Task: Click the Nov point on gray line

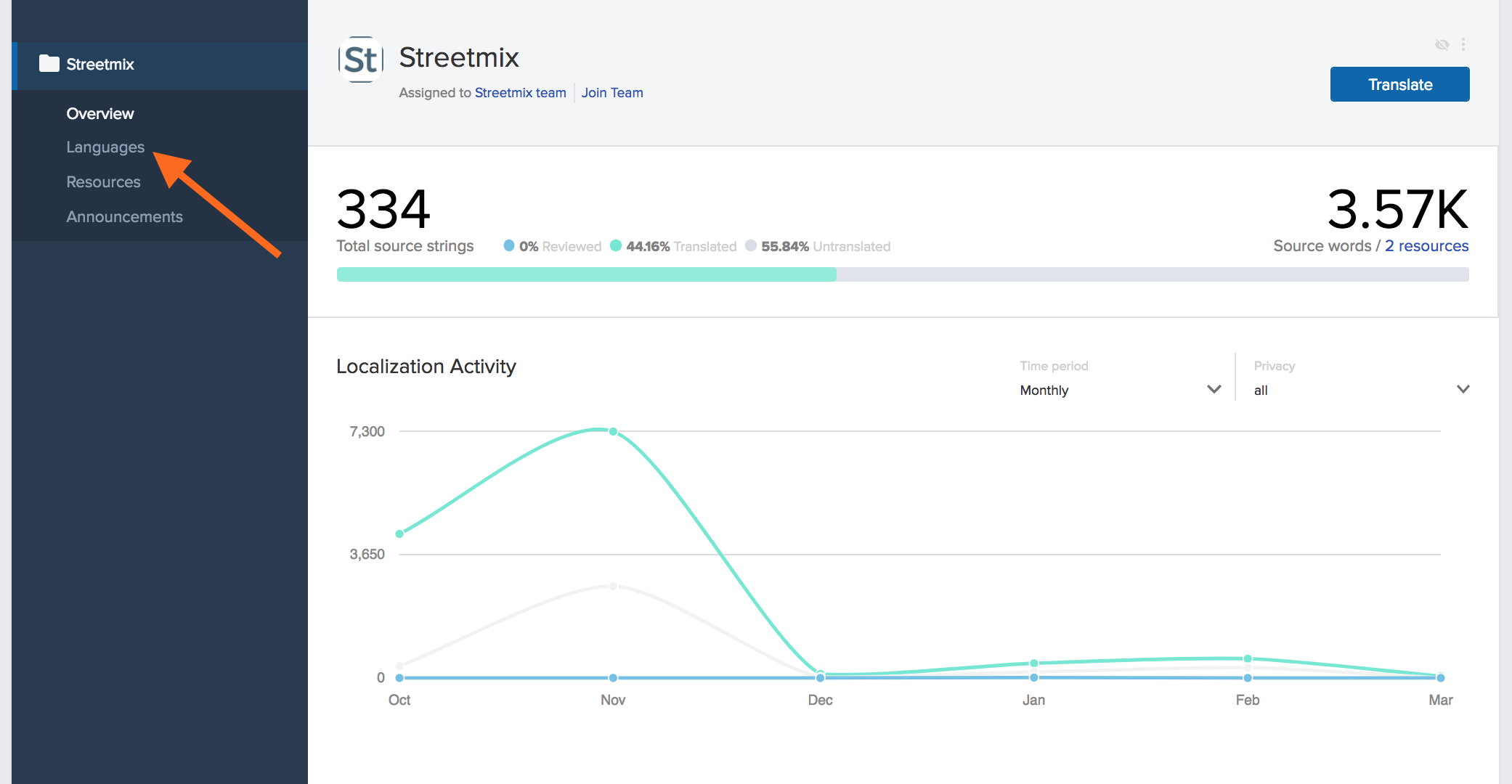Action: coord(613,586)
